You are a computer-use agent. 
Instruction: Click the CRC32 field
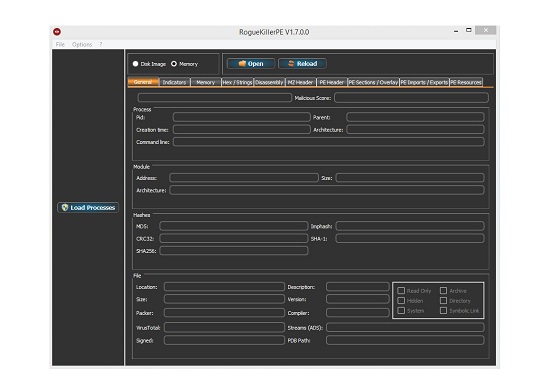click(234, 238)
